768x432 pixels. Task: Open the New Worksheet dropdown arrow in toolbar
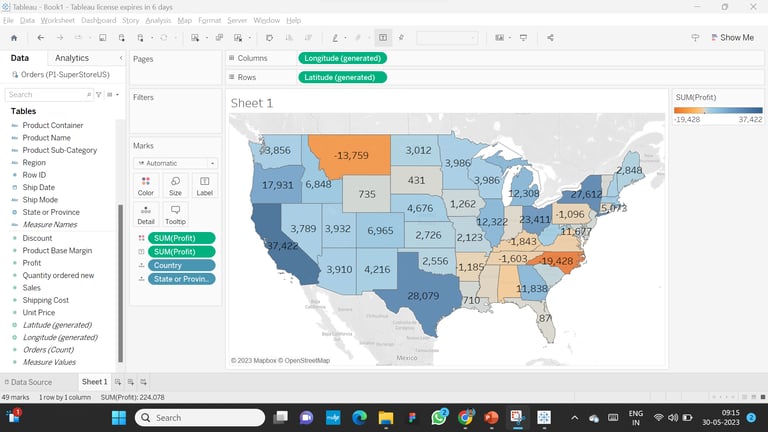[206, 38]
